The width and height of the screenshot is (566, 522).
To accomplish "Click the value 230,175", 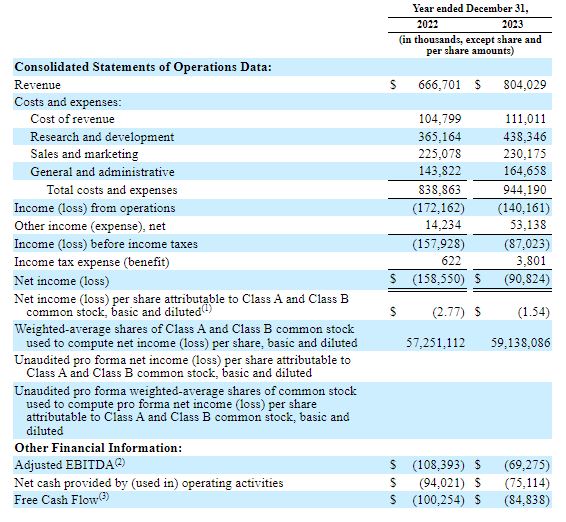I will tap(525, 154).
